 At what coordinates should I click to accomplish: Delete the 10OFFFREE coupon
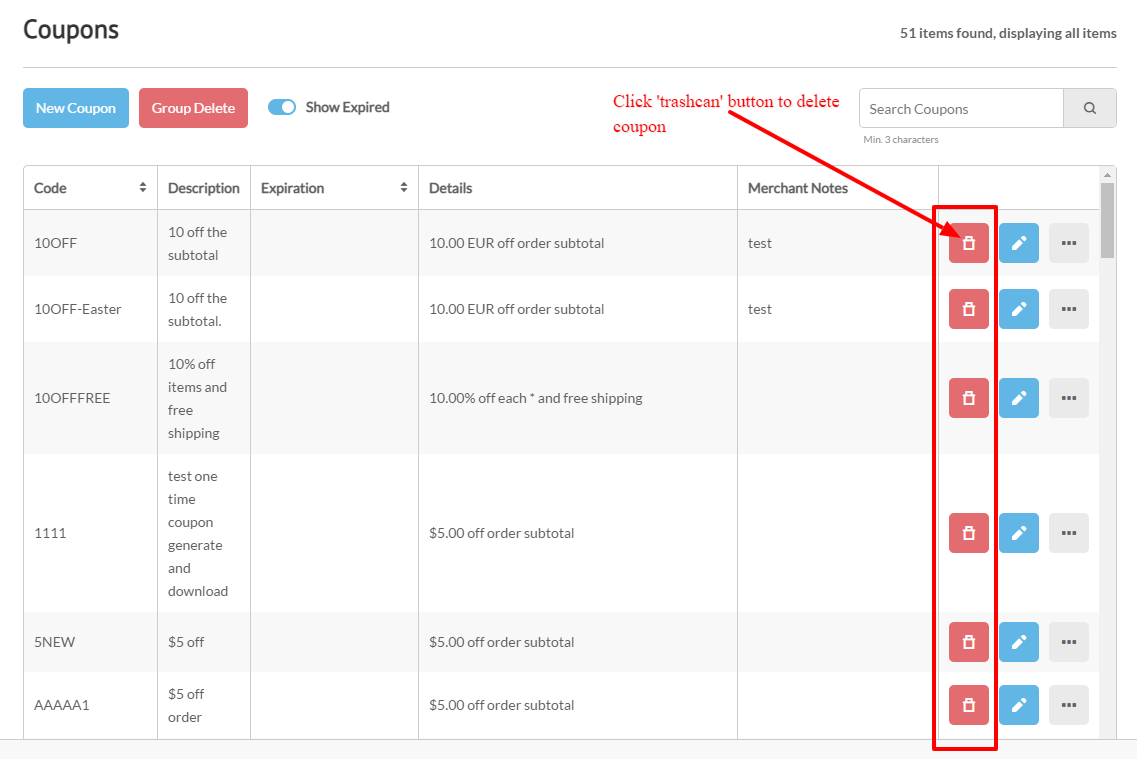coord(968,398)
